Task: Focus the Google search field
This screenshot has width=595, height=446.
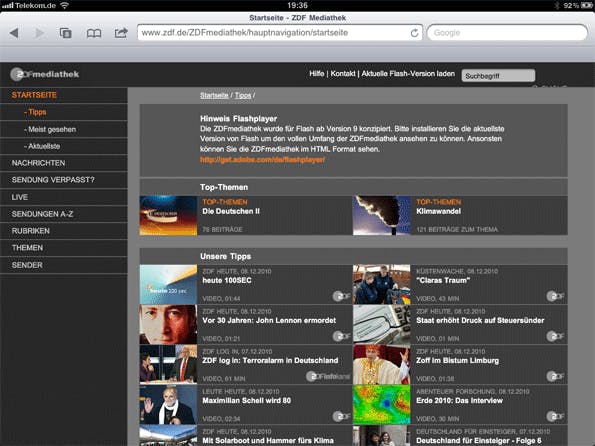Action: [x=507, y=33]
